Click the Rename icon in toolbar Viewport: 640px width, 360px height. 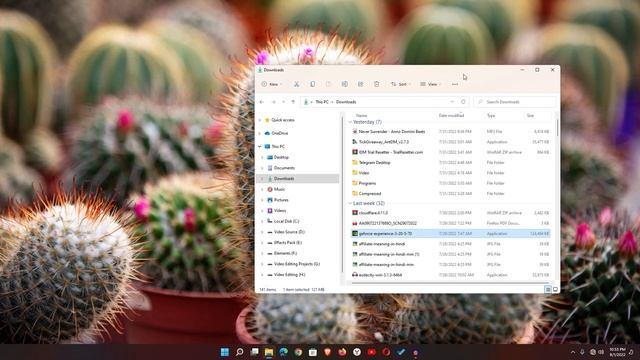coord(344,84)
